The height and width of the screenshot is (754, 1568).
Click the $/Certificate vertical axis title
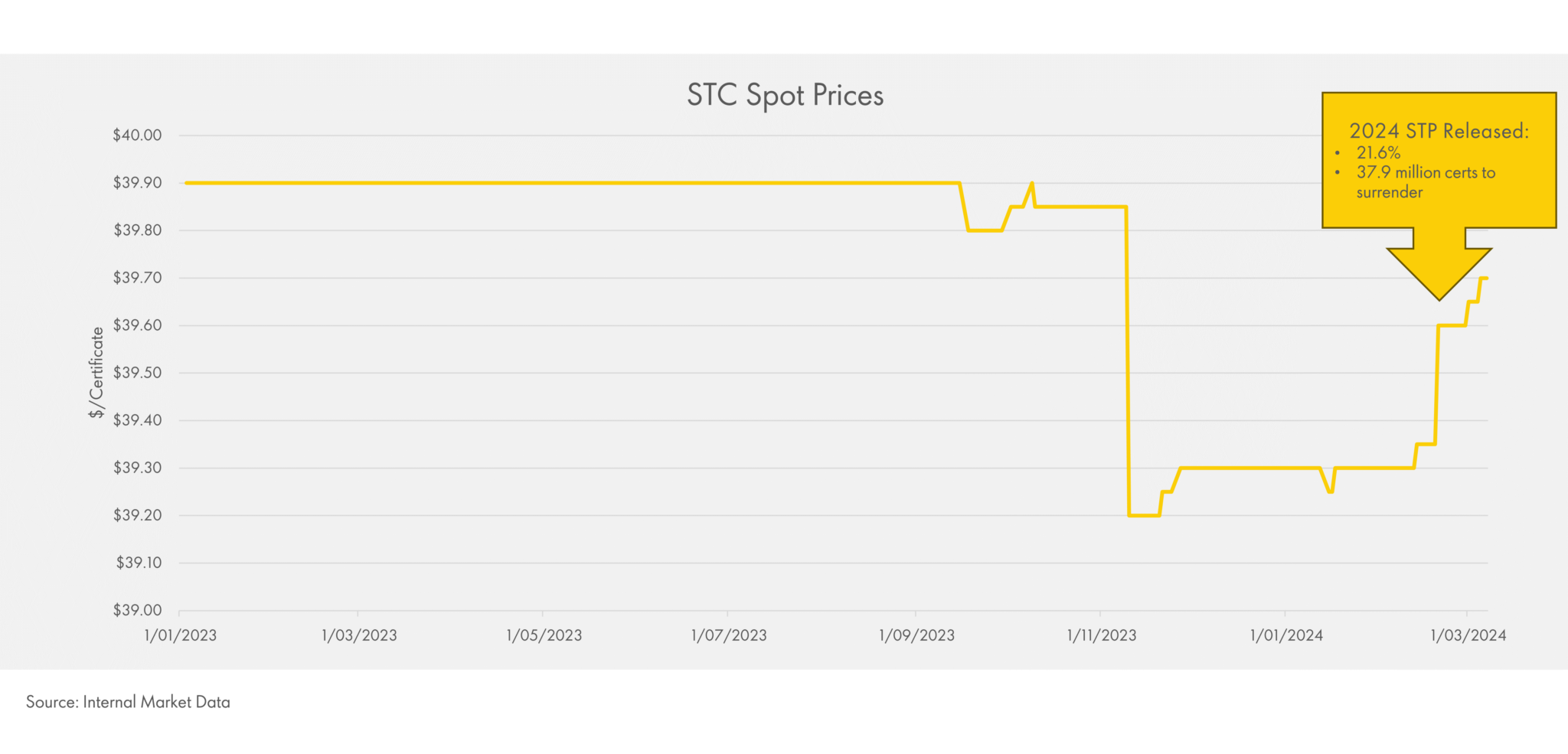96,372
